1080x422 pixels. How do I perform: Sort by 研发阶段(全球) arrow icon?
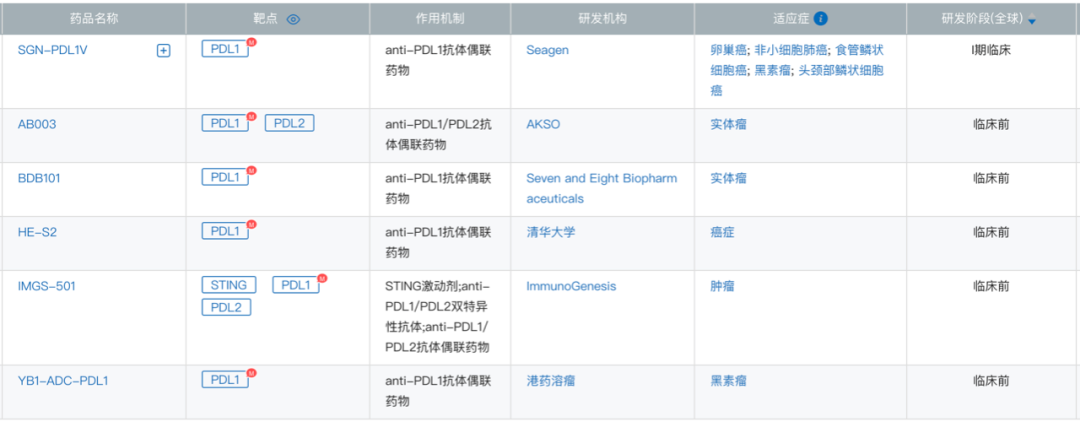coord(1031,20)
